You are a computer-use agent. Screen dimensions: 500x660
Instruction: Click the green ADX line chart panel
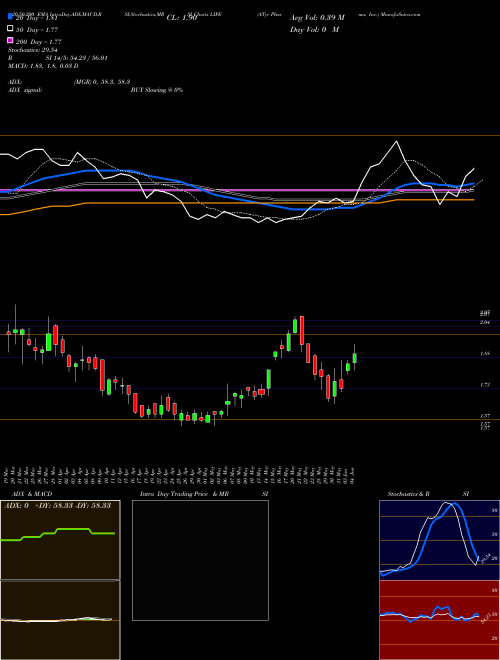60,540
